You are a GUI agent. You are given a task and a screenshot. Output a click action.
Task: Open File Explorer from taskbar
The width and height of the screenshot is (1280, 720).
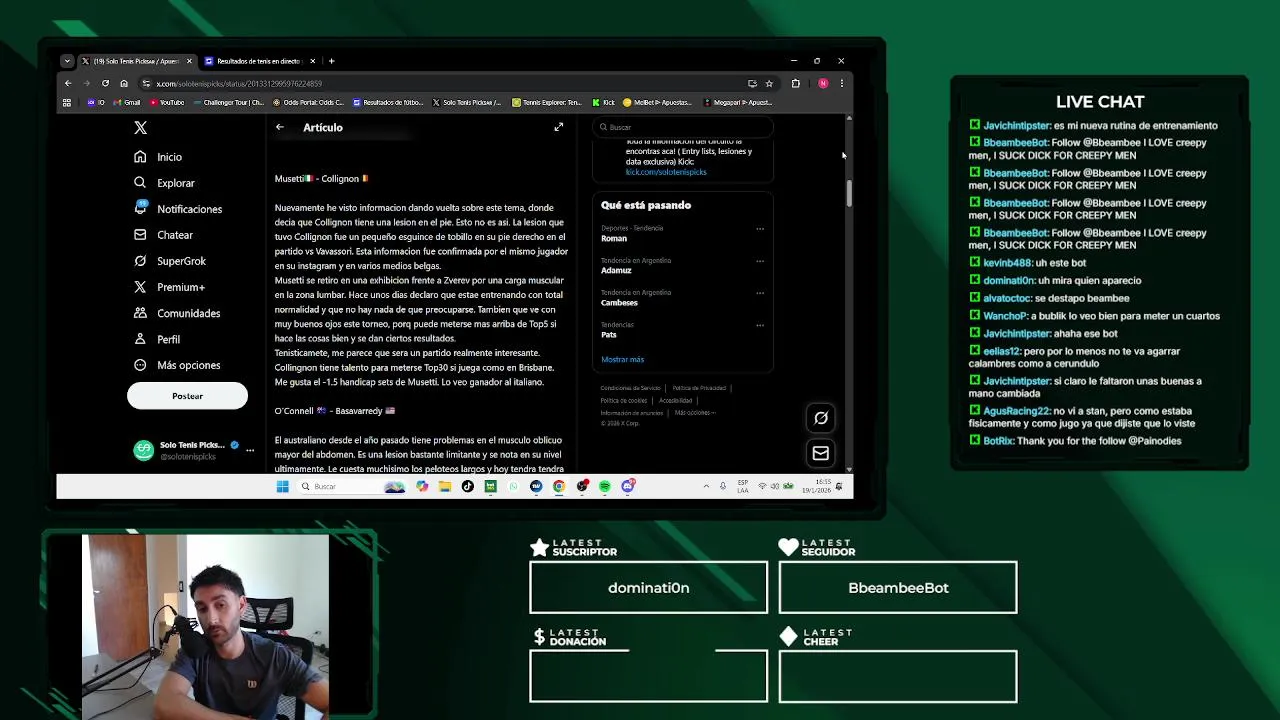click(x=444, y=486)
